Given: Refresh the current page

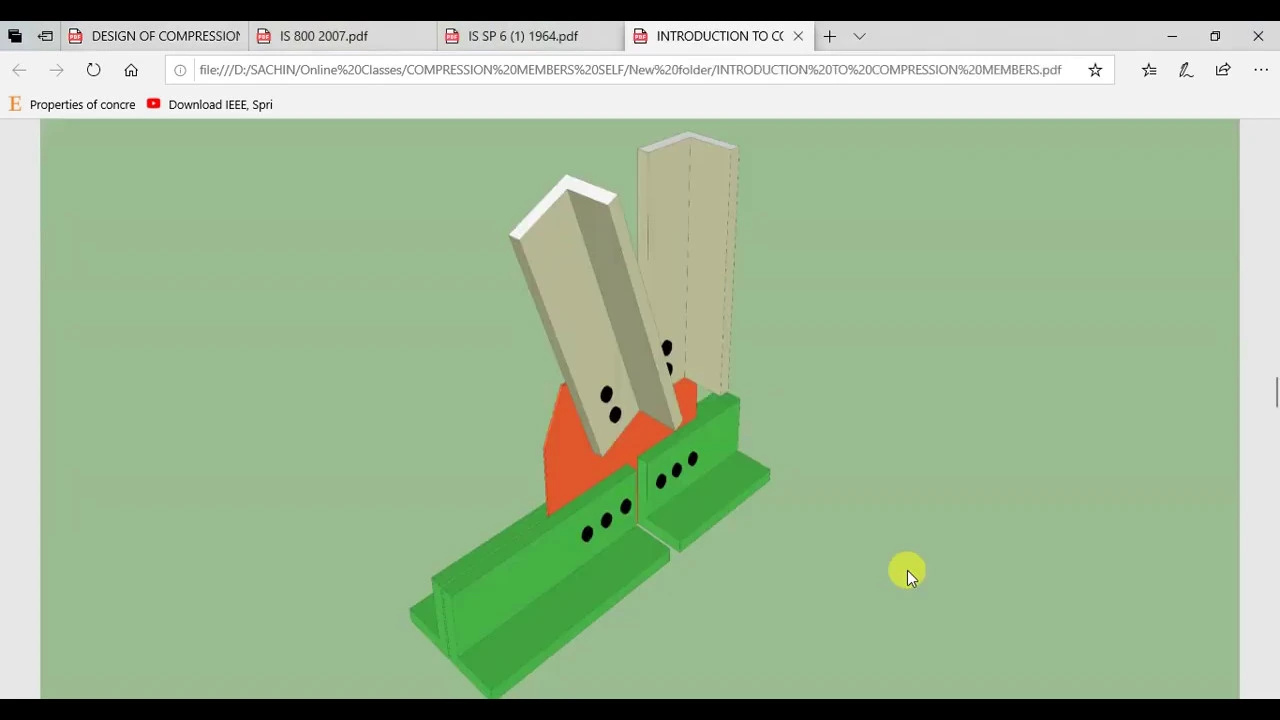Looking at the screenshot, I should [93, 70].
